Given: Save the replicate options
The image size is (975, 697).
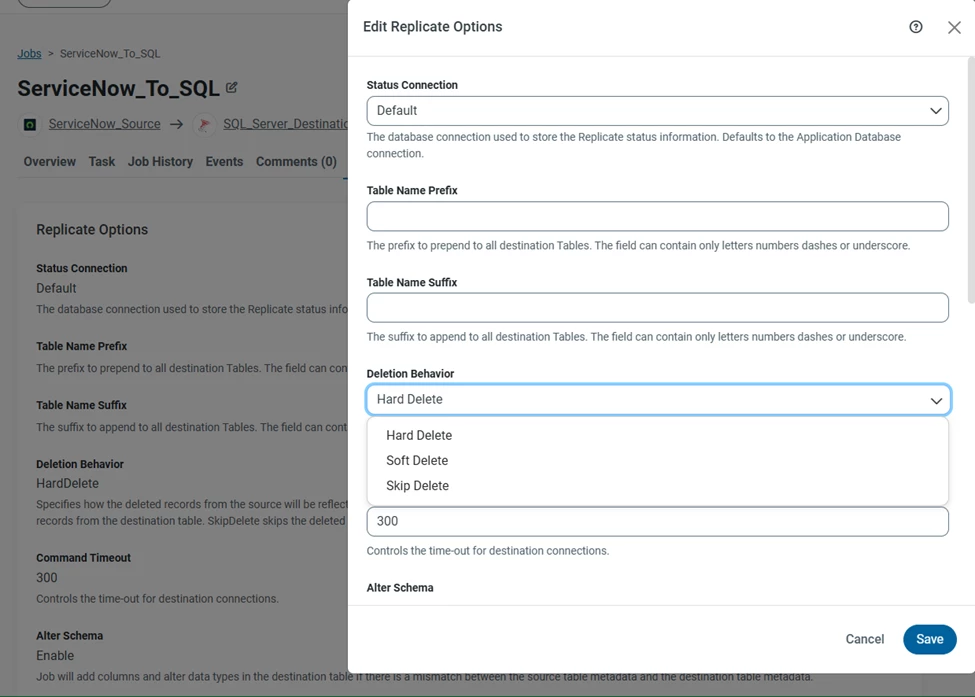Looking at the screenshot, I should 929,639.
